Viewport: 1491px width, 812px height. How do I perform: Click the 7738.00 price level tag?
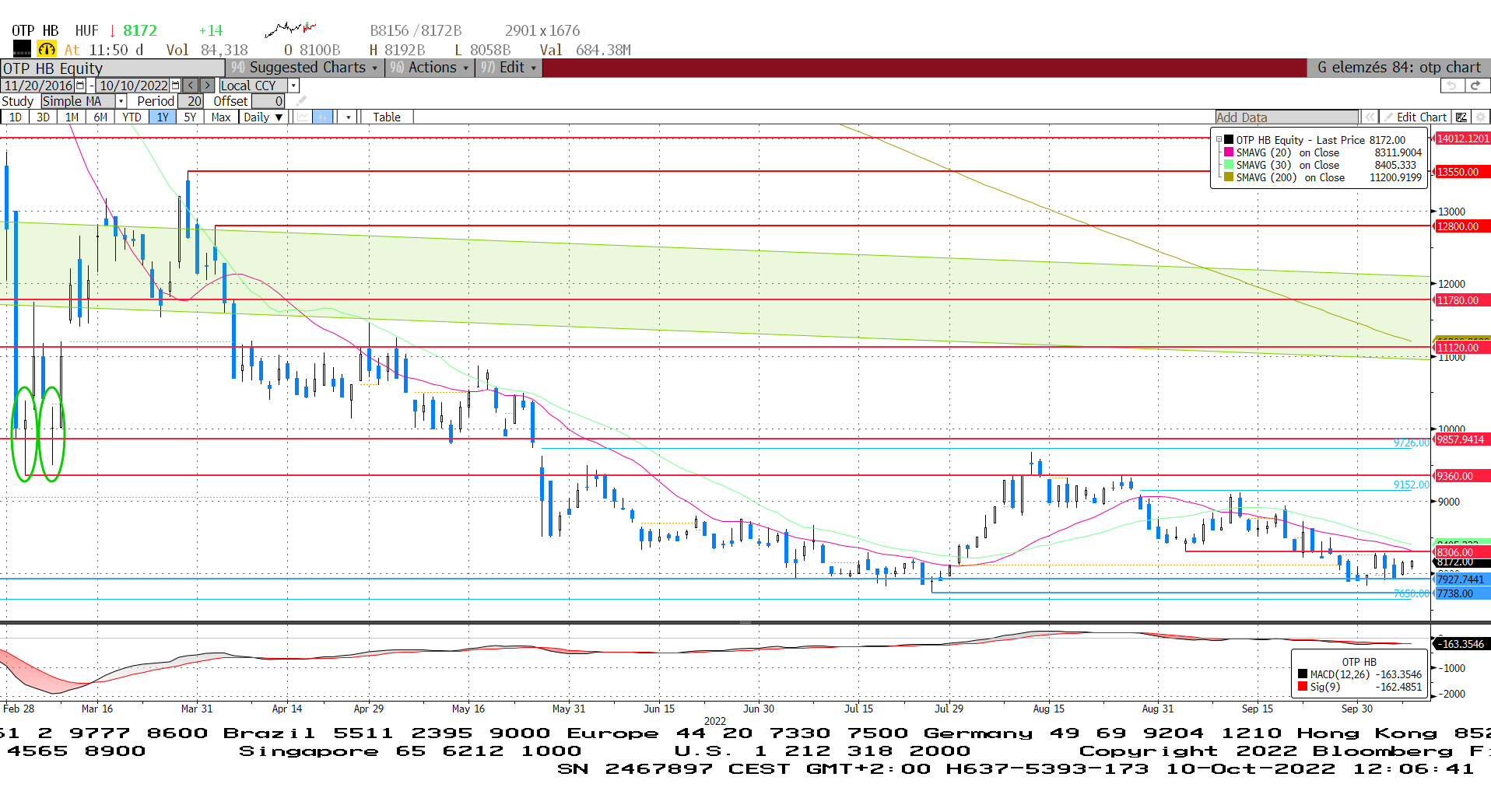coord(1462,593)
